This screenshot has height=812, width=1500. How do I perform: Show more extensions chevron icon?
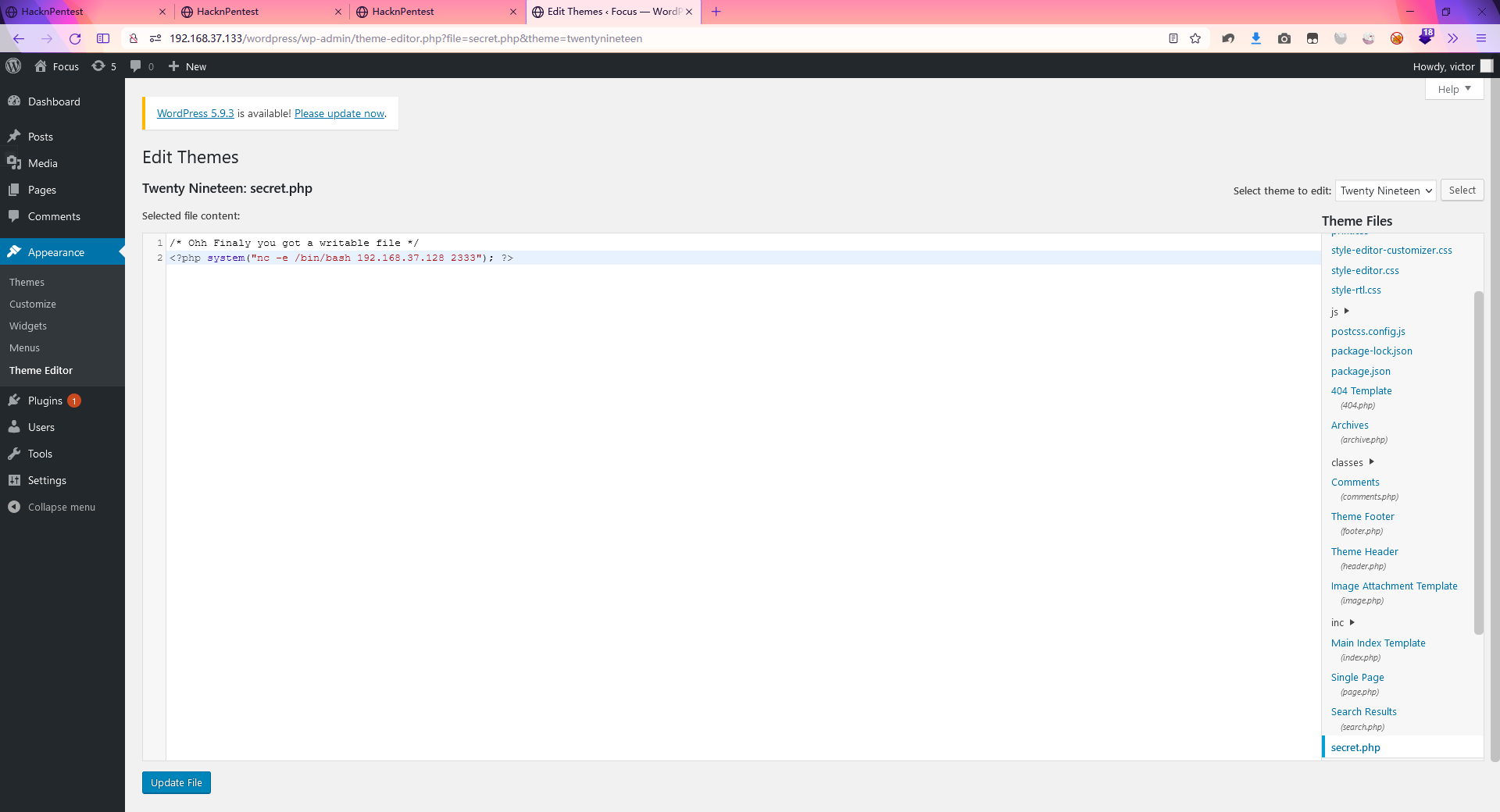coord(1453,38)
